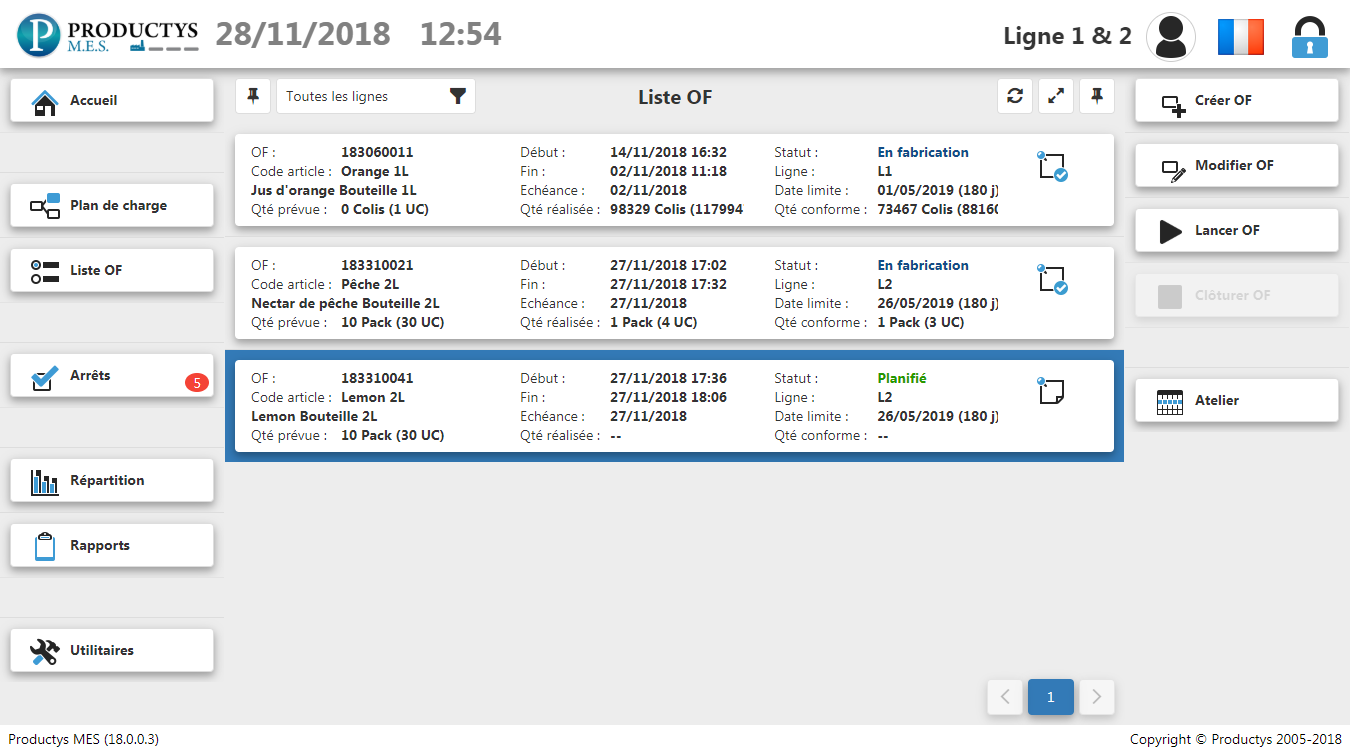Open Arrêts with 5 notifications
Image resolution: width=1350 pixels, height=752 pixels.
112,376
